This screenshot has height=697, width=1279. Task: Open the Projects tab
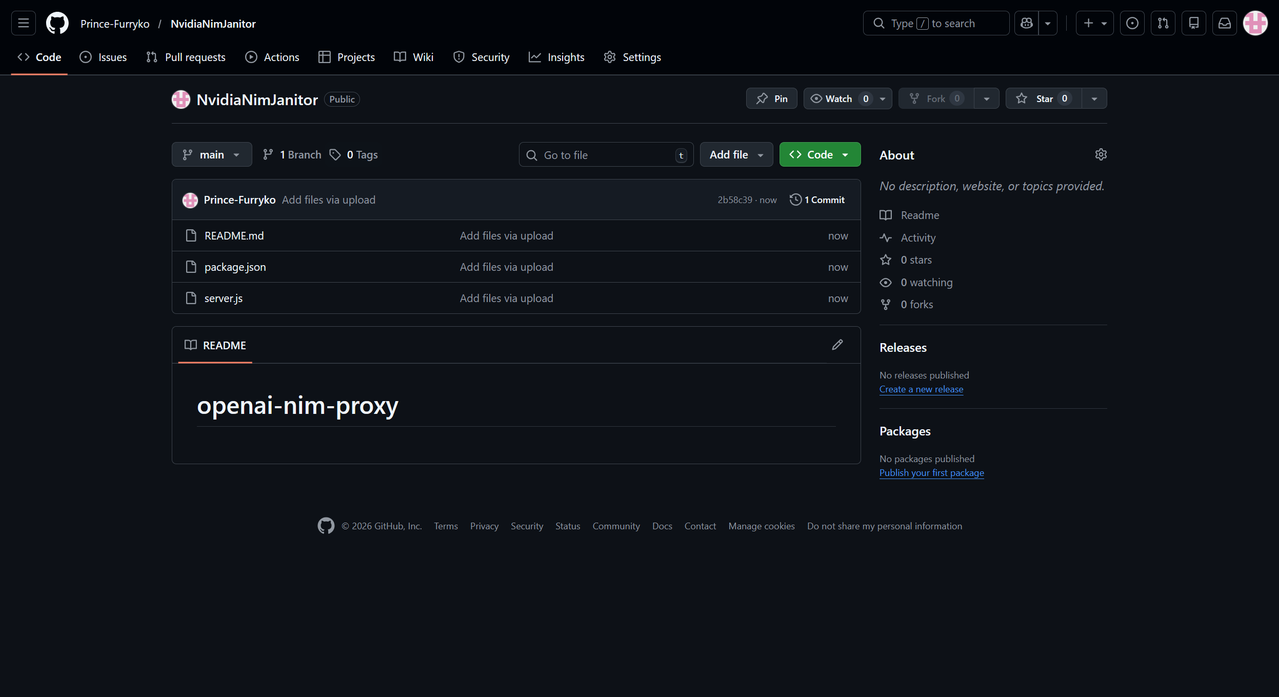point(347,57)
